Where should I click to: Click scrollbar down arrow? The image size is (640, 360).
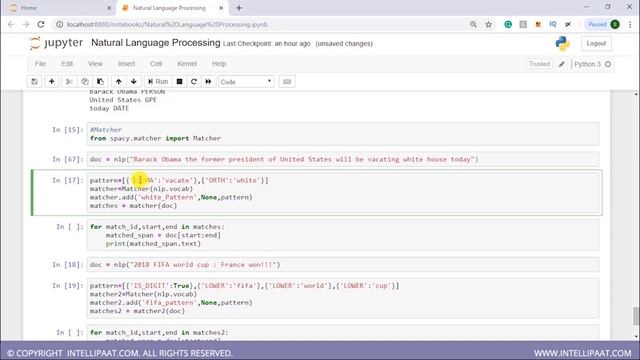tap(636, 337)
